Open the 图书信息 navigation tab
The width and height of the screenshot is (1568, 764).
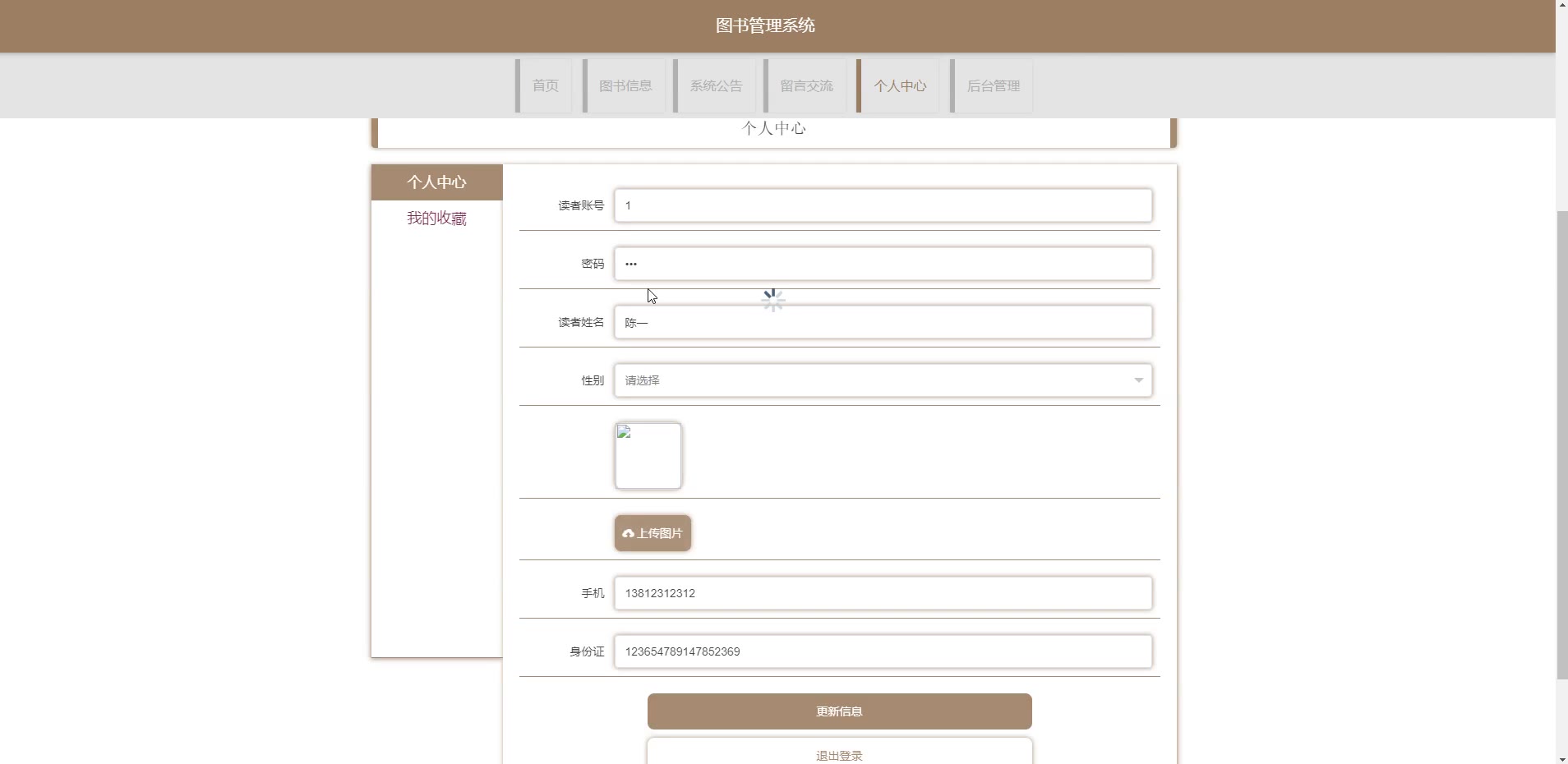(625, 85)
